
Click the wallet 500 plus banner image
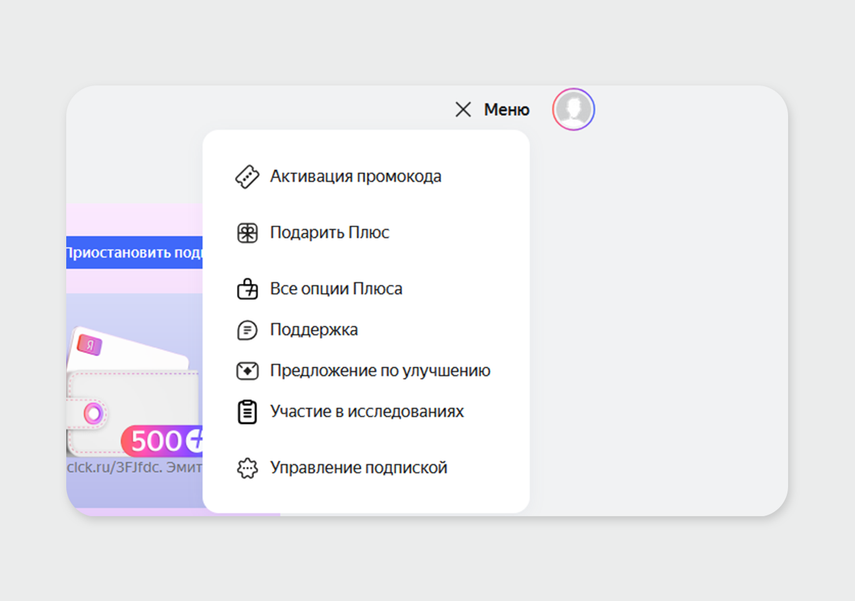tap(134, 392)
